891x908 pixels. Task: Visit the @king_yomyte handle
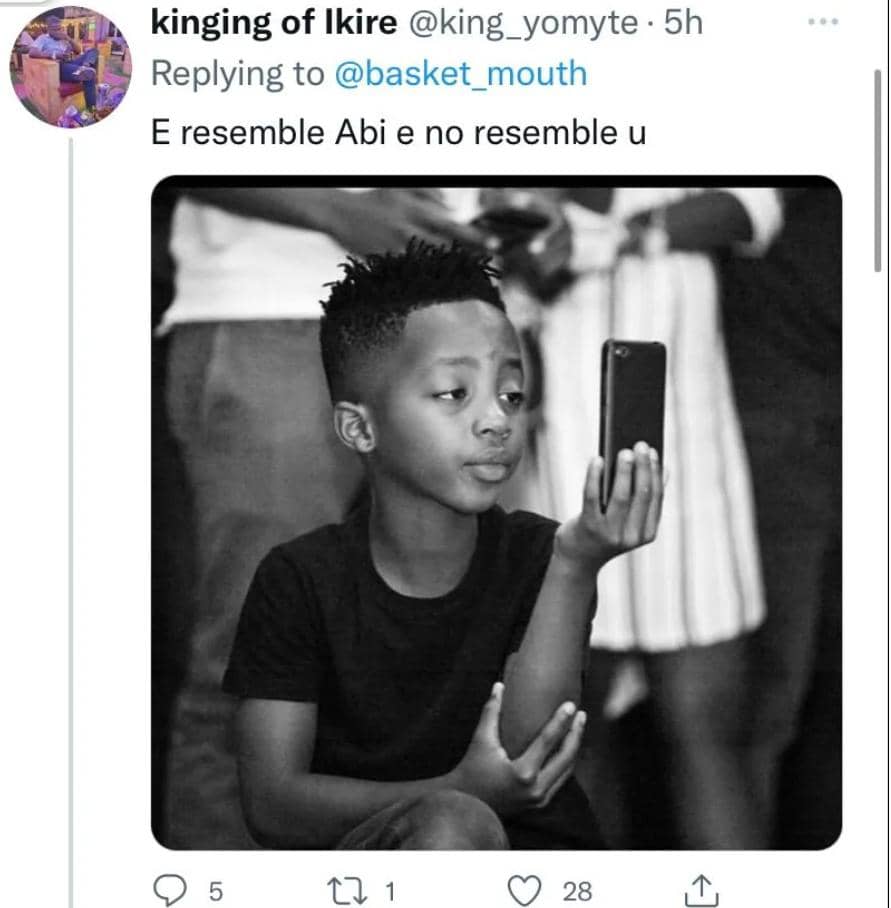[522, 24]
